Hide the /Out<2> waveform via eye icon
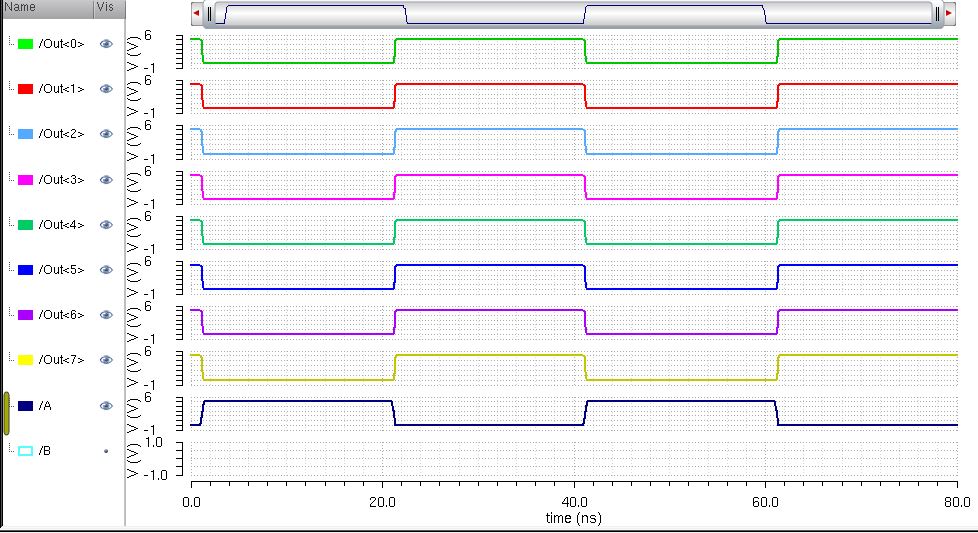Screen dimensions: 978x533 (x=106, y=134)
